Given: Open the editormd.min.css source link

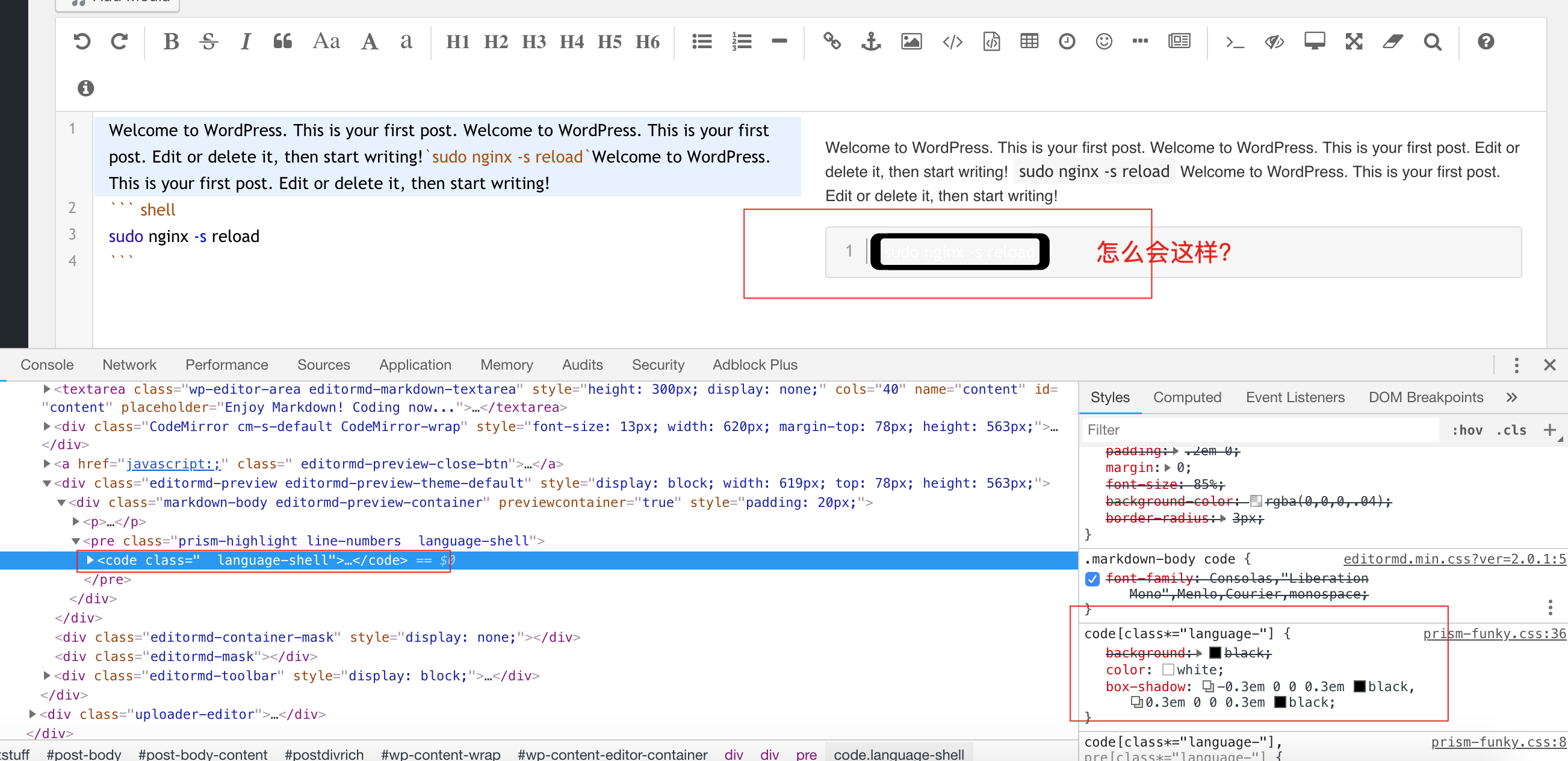Looking at the screenshot, I should pyautogui.click(x=1454, y=559).
